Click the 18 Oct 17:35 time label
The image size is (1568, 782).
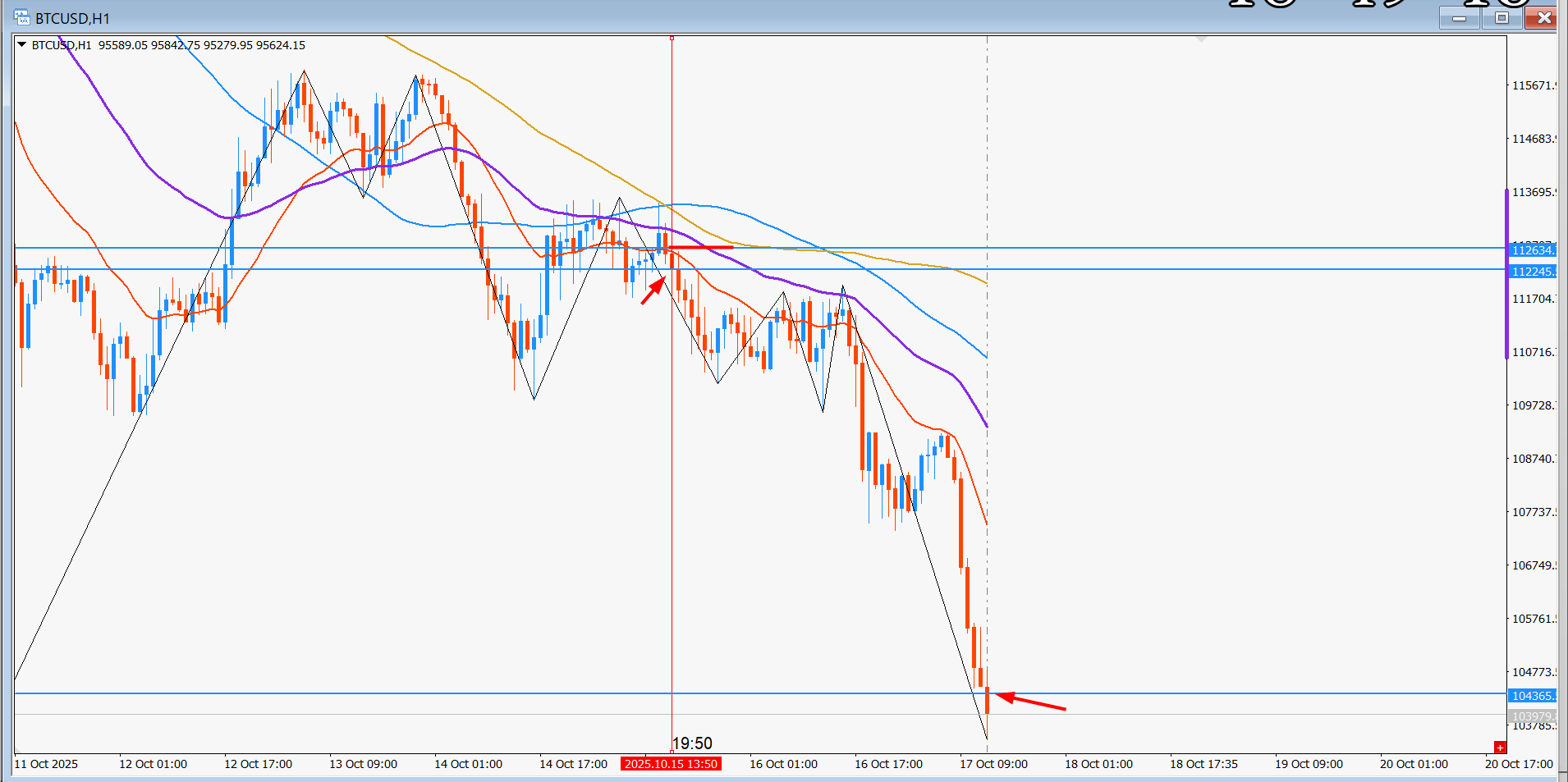(1204, 764)
